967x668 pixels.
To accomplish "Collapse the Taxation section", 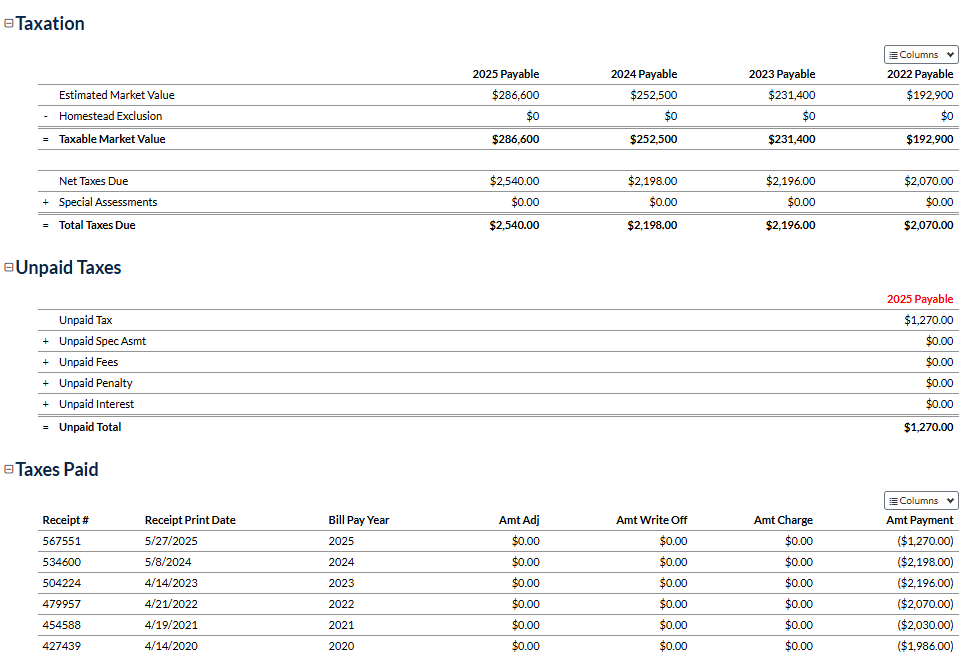I will tap(9, 24).
